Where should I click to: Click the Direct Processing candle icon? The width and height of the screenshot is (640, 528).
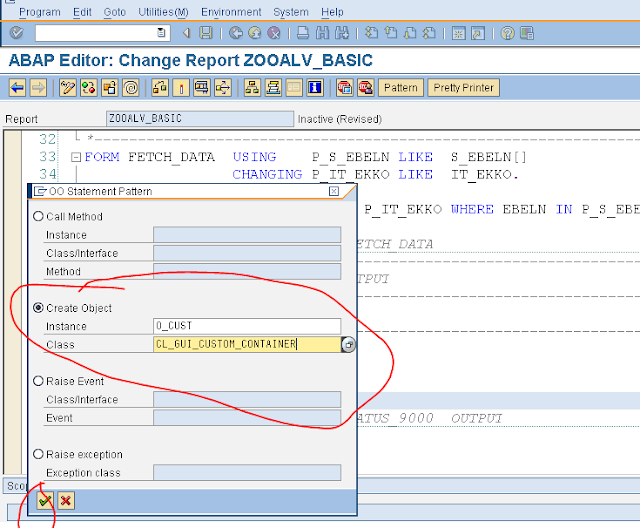click(181, 87)
